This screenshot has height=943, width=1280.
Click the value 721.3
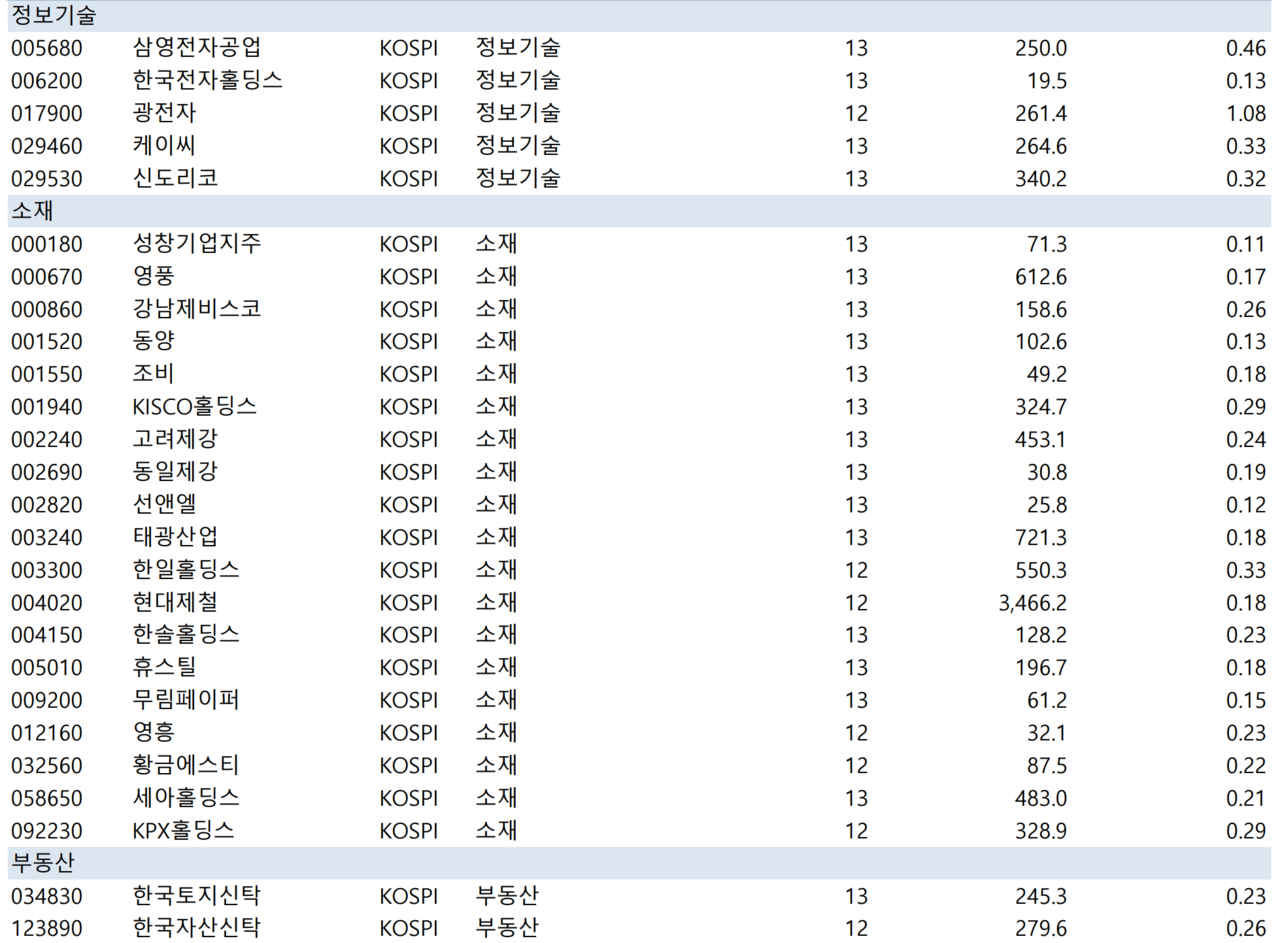point(1040,537)
